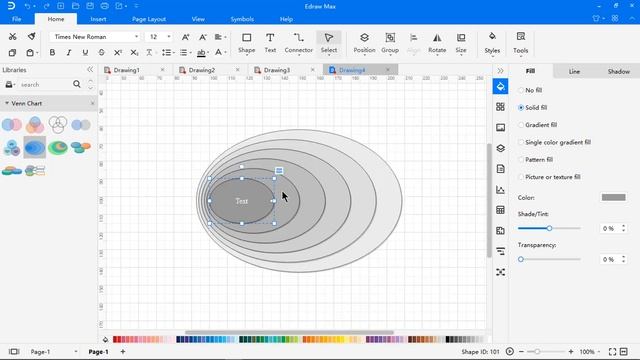640x360 pixels.
Task: Collapse the right format panel
Action: [x=500, y=71]
